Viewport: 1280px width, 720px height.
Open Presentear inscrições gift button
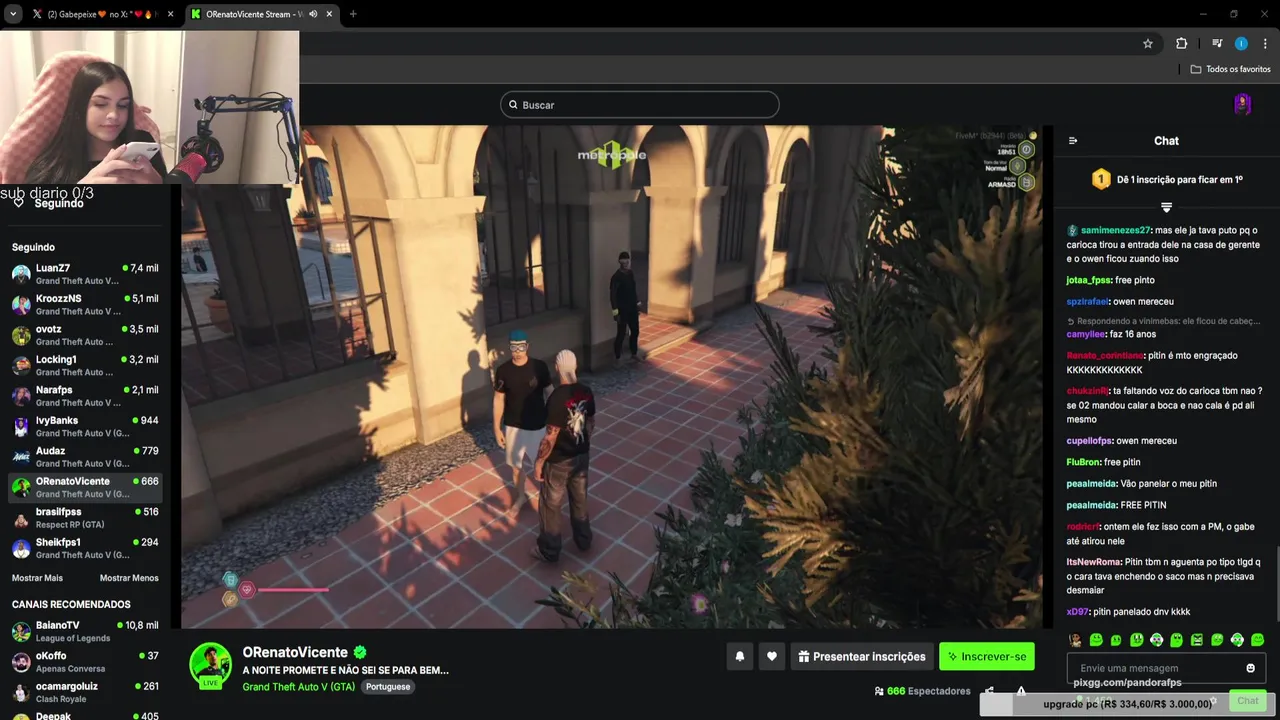[863, 656]
